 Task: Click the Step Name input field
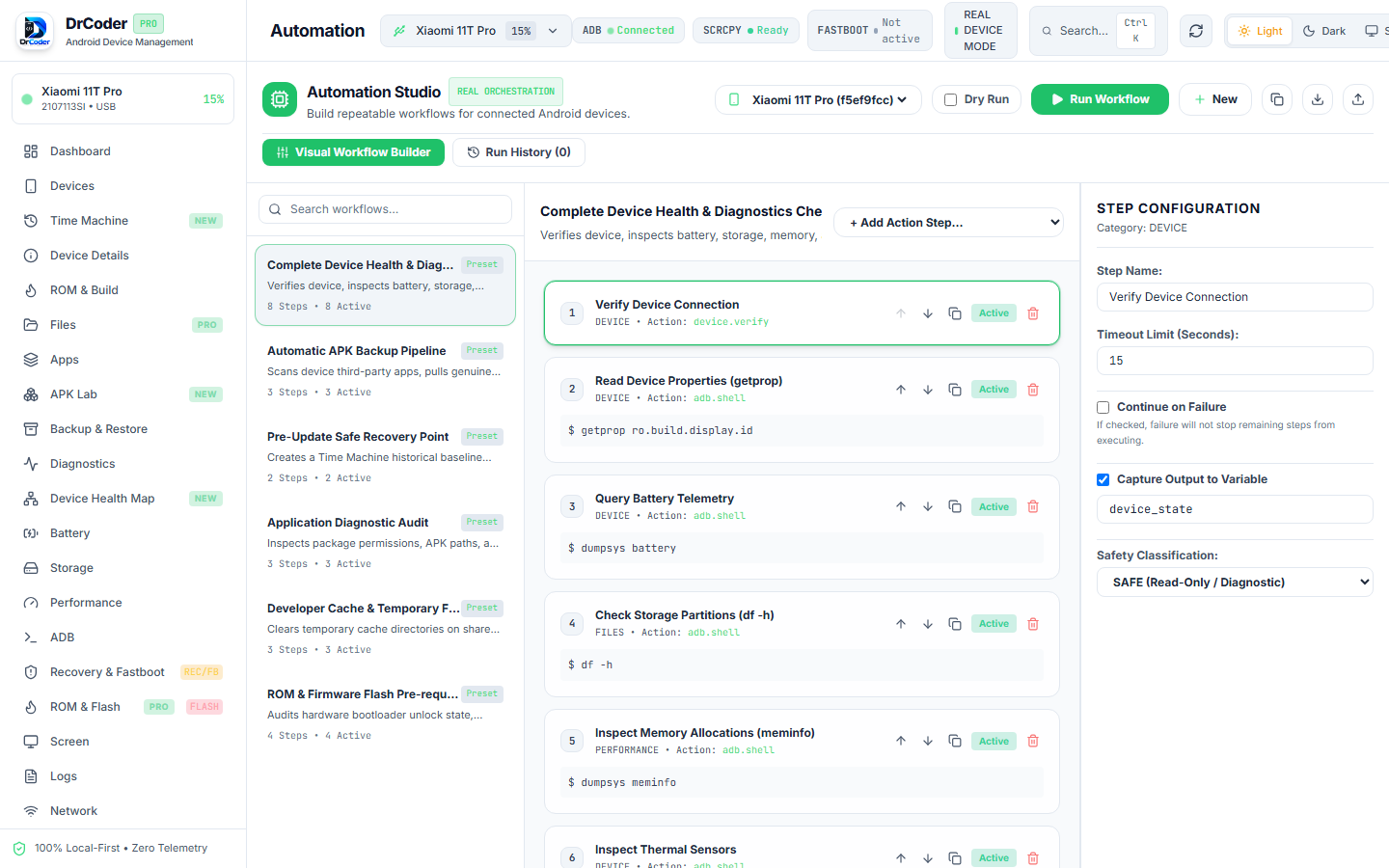point(1235,297)
